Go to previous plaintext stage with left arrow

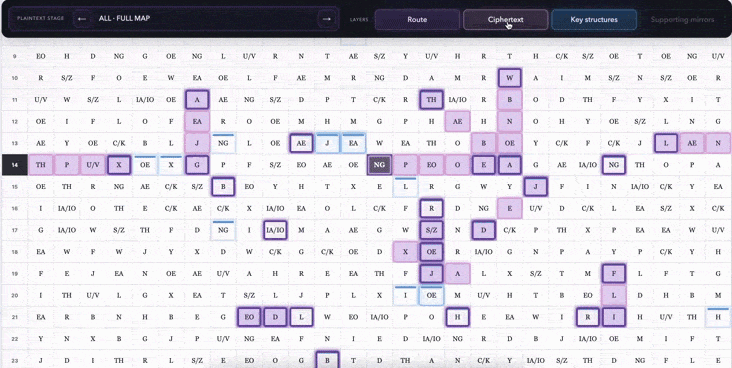point(82,19)
